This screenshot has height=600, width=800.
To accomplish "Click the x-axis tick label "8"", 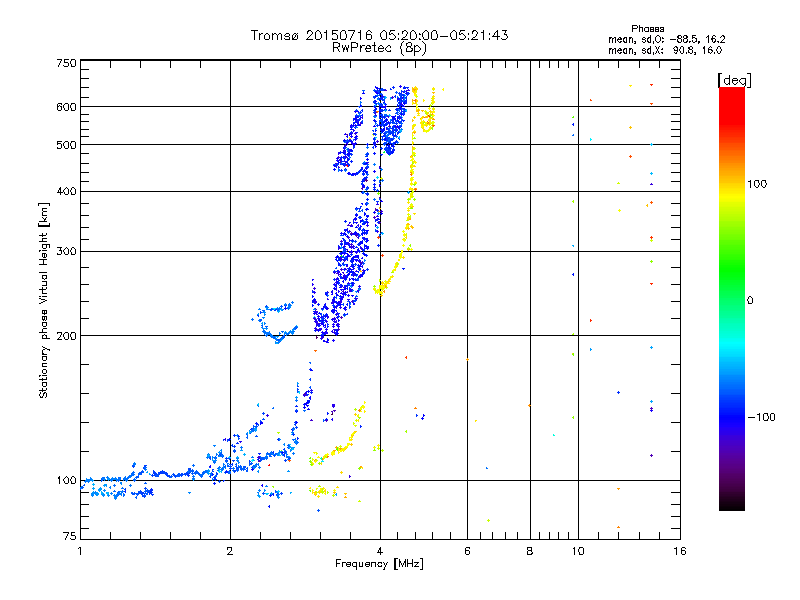I will click(x=530, y=551).
